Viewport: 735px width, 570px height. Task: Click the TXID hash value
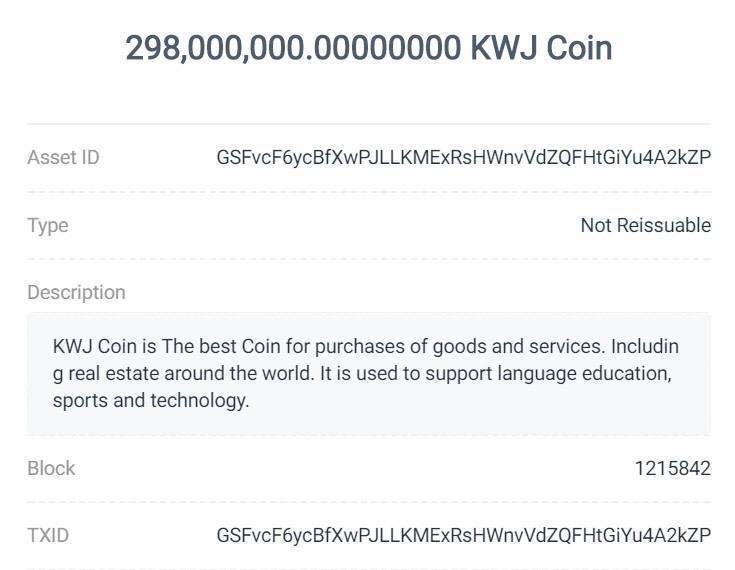tap(463, 535)
